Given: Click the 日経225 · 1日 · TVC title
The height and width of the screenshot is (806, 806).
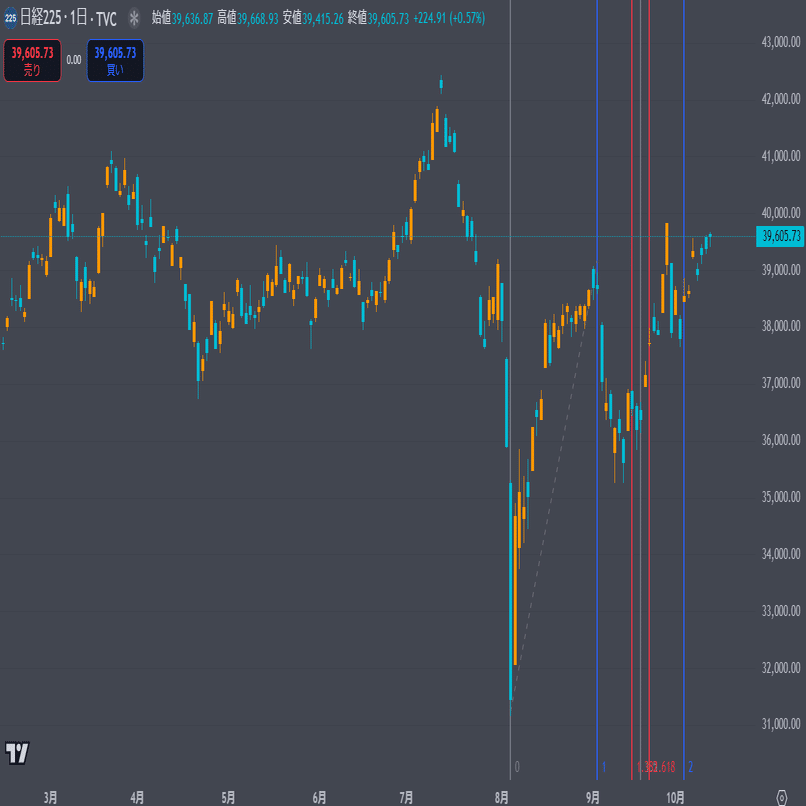Looking at the screenshot, I should click(68, 18).
